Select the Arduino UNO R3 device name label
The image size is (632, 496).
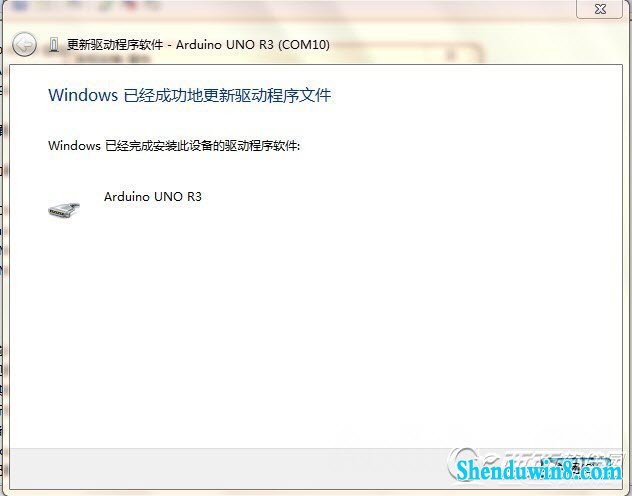153,197
